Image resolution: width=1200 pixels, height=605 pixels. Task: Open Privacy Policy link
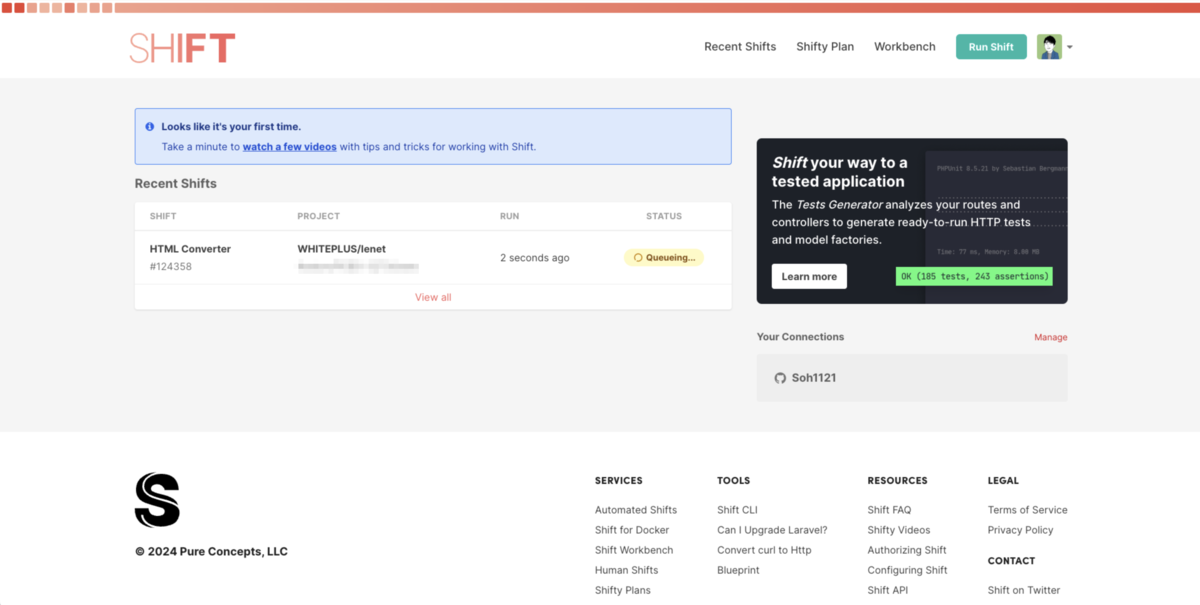1021,530
